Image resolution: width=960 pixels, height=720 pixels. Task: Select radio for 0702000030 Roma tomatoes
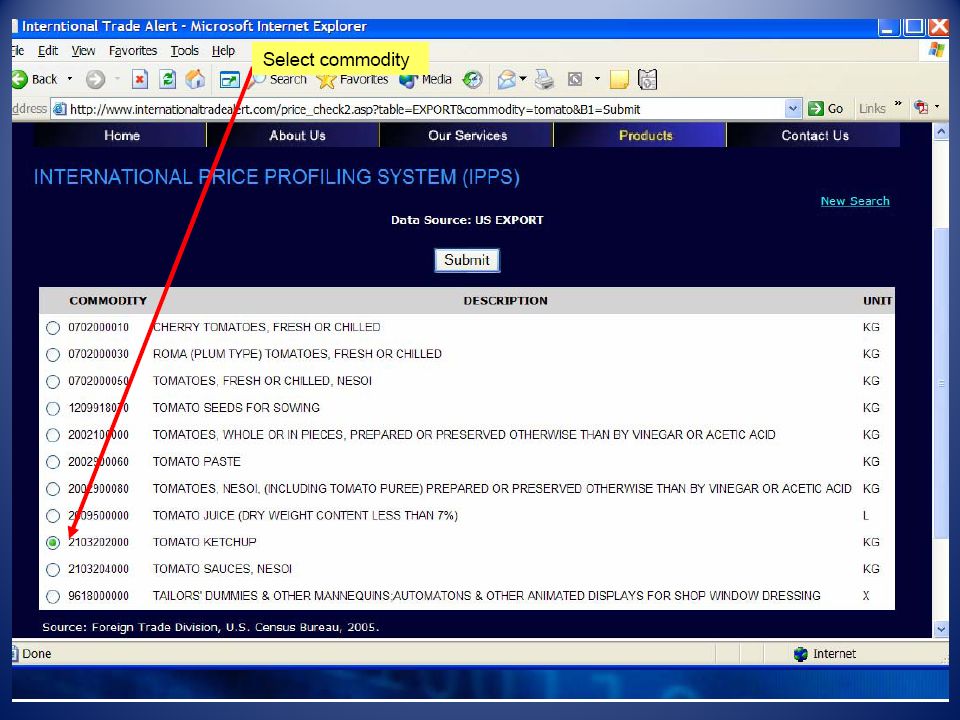(53, 354)
